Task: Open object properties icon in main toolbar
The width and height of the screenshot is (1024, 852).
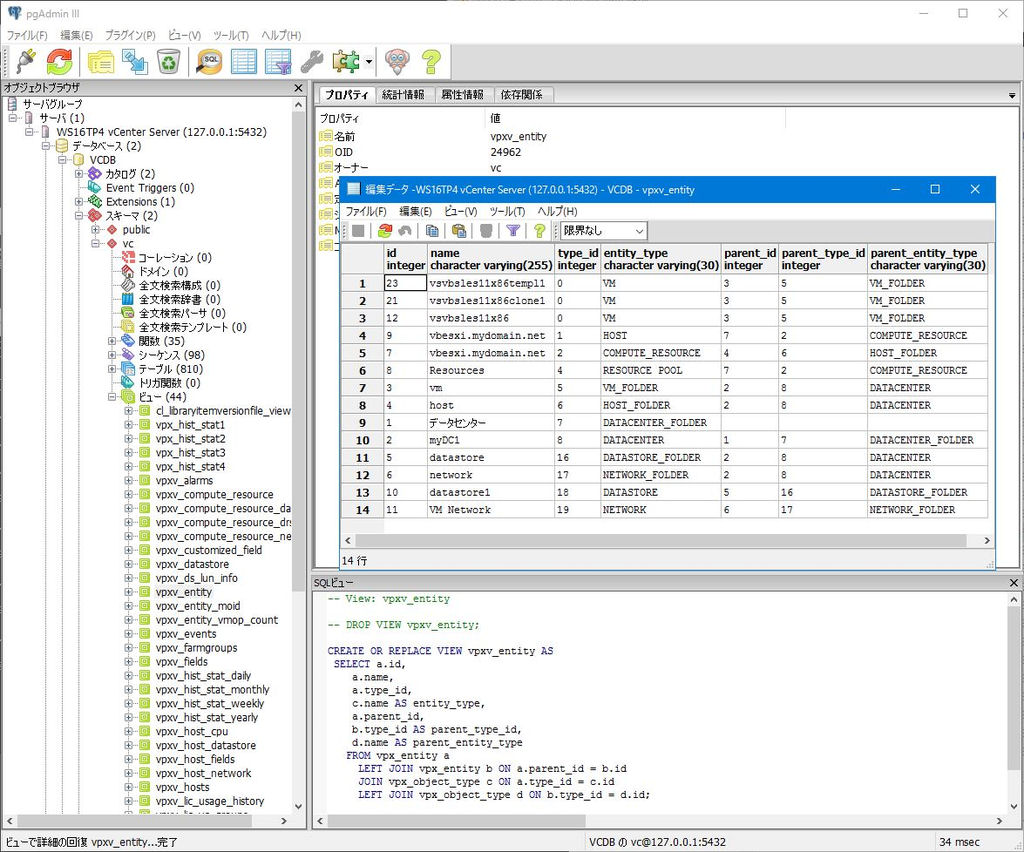Action: [x=101, y=62]
